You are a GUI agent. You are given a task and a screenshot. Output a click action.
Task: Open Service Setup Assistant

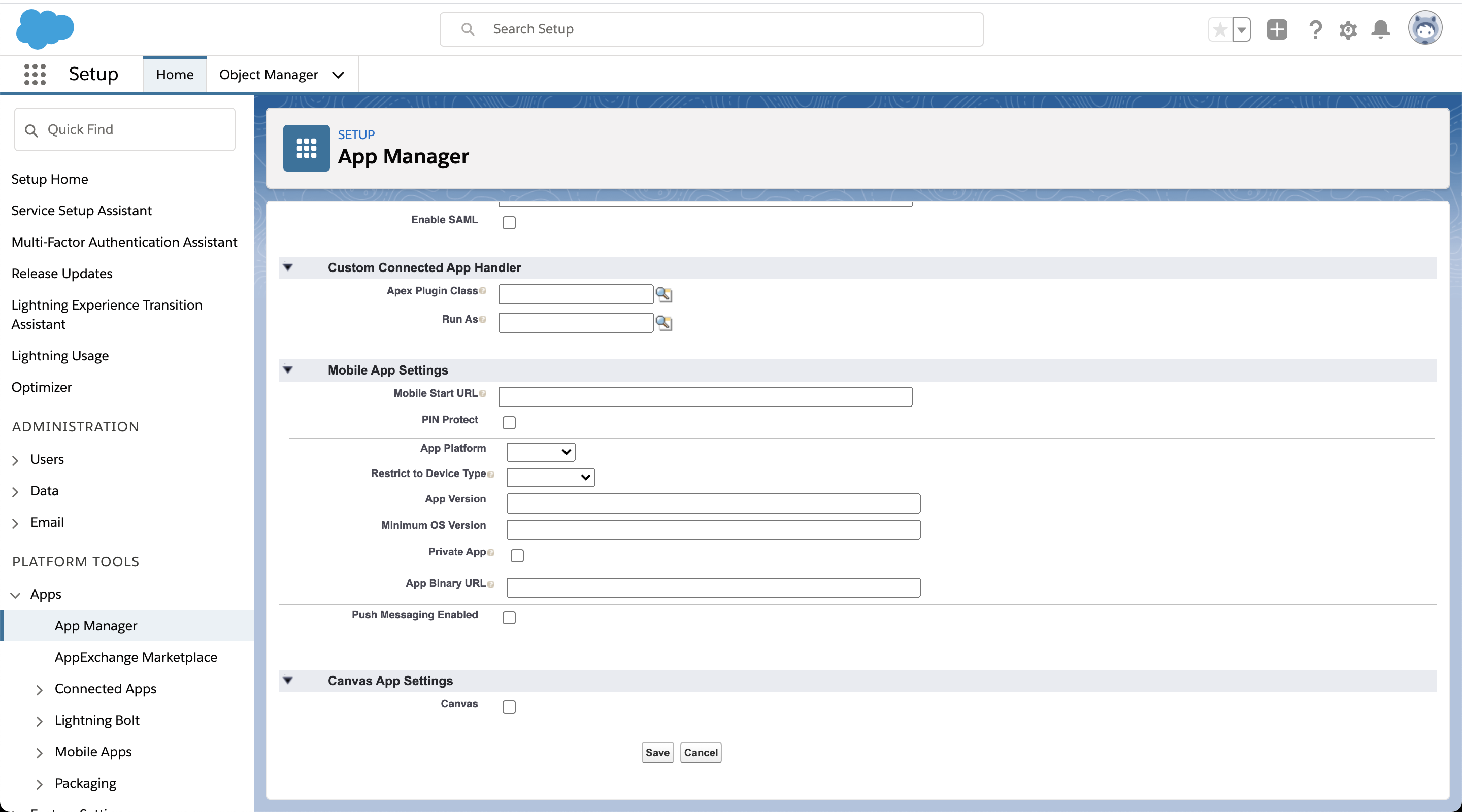82,211
